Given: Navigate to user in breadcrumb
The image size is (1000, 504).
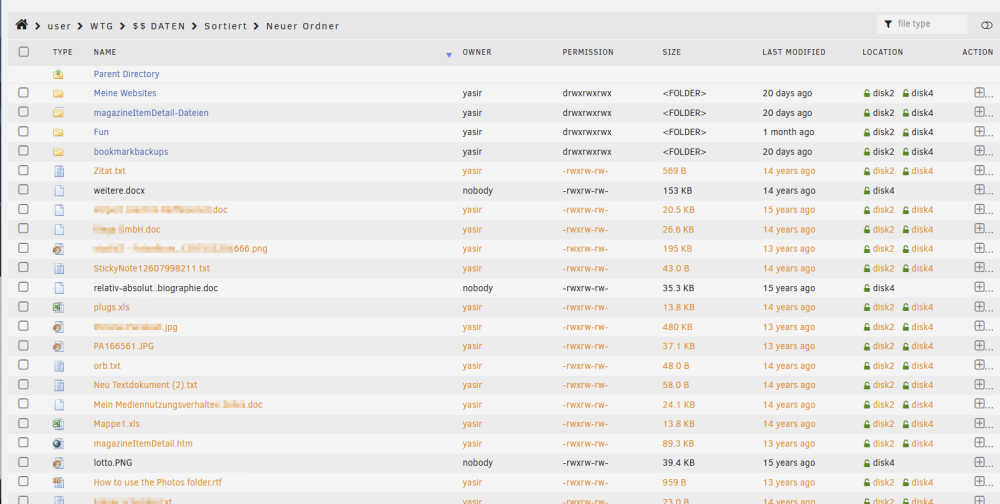Looking at the screenshot, I should [59, 26].
